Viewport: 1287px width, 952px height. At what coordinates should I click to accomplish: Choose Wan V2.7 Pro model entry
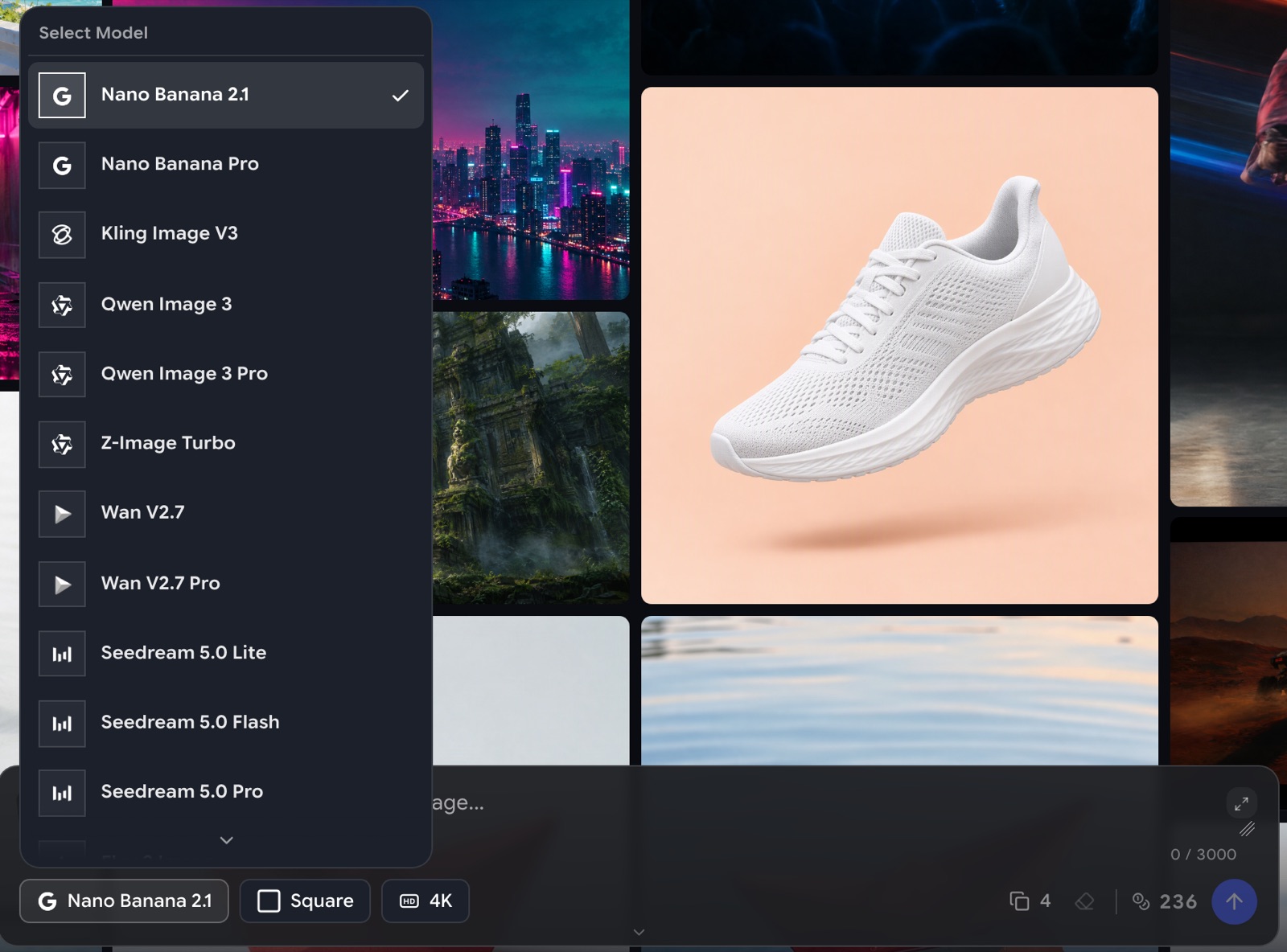point(226,584)
